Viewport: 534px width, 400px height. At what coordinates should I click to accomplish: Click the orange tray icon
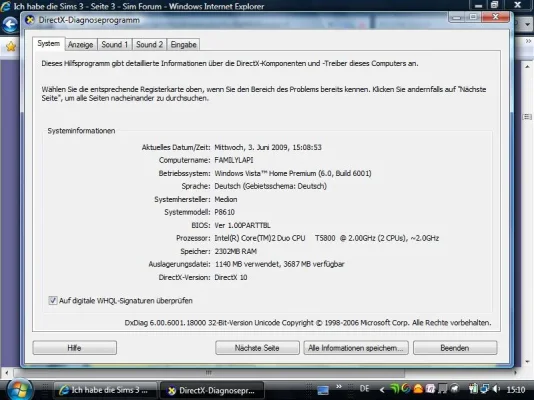(418, 389)
